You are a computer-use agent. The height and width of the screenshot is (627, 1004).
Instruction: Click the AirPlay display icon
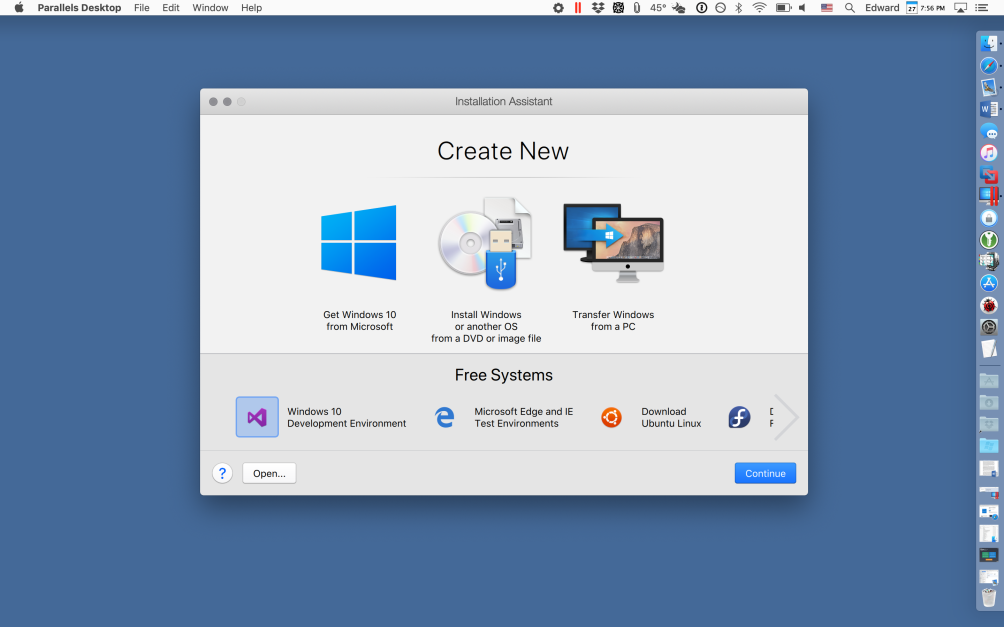(960, 8)
